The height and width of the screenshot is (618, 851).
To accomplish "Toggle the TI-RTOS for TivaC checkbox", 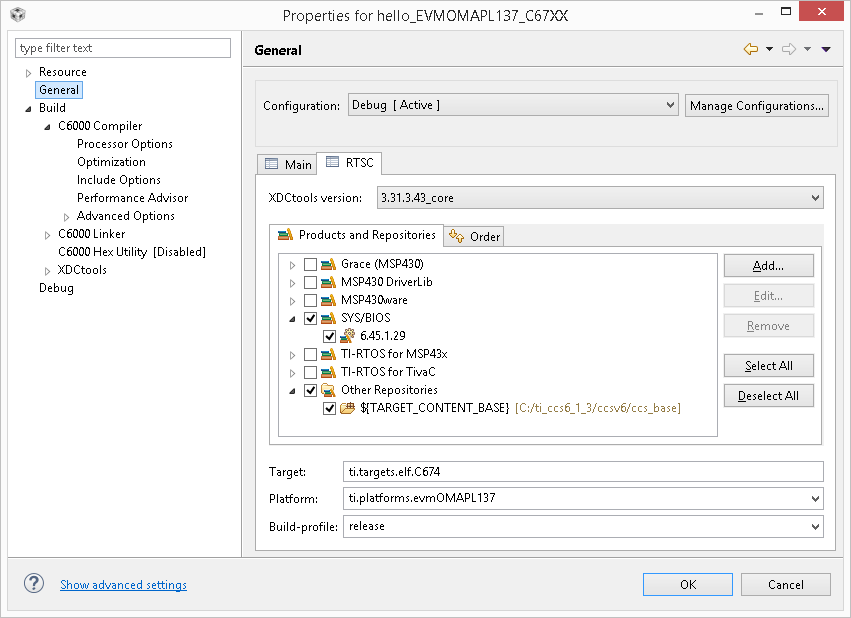I will 310,372.
